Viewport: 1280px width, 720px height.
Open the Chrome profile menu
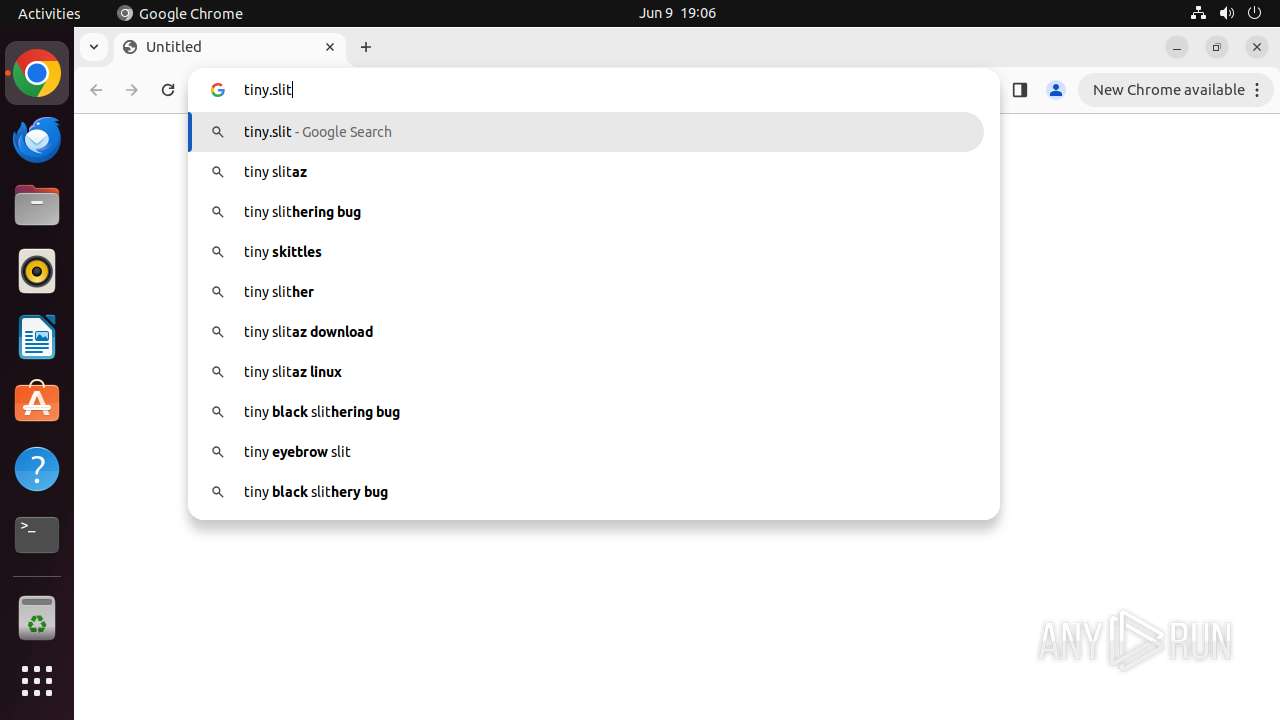coord(1056,90)
